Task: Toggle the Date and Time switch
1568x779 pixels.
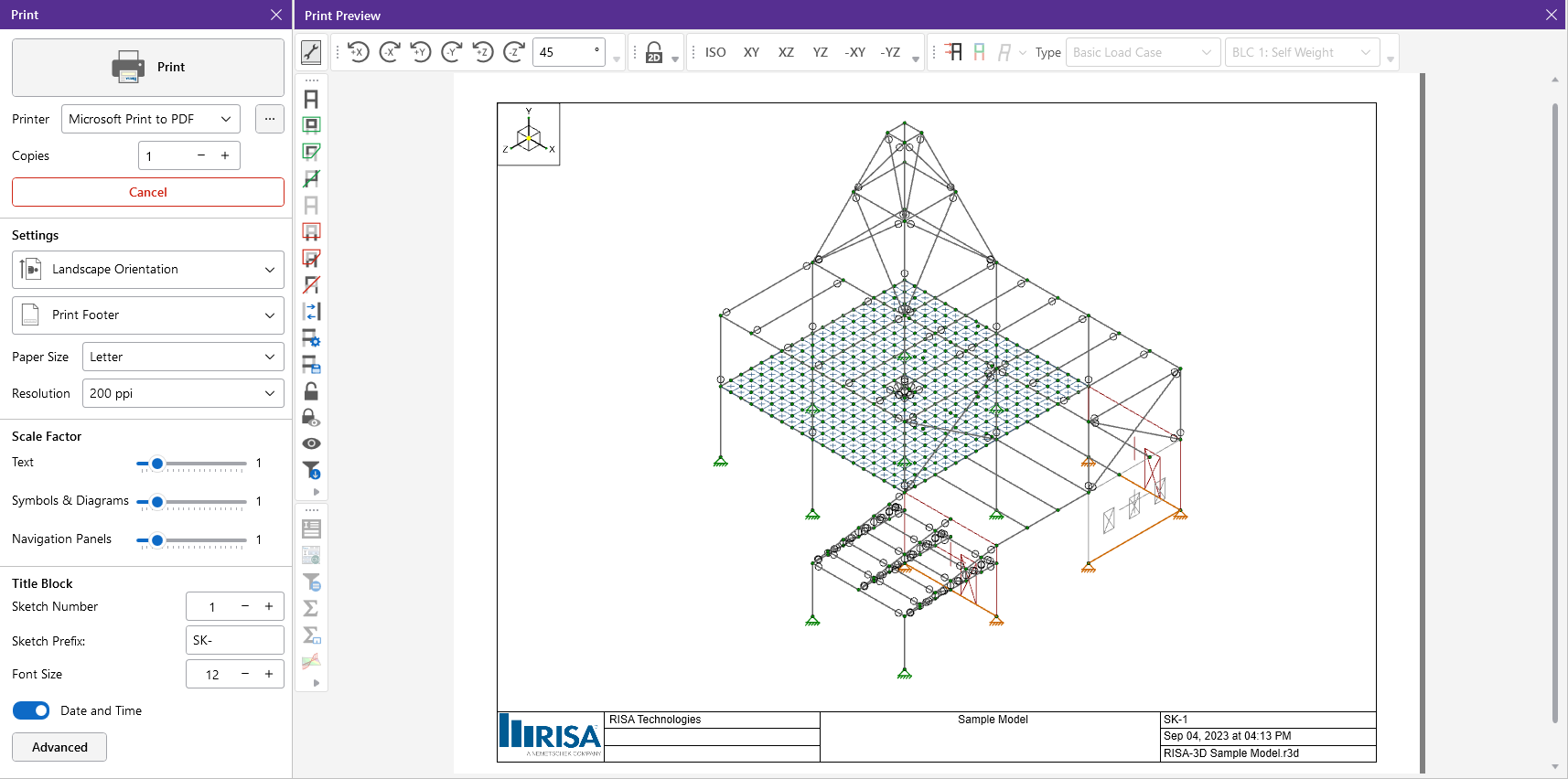Action: coord(31,710)
